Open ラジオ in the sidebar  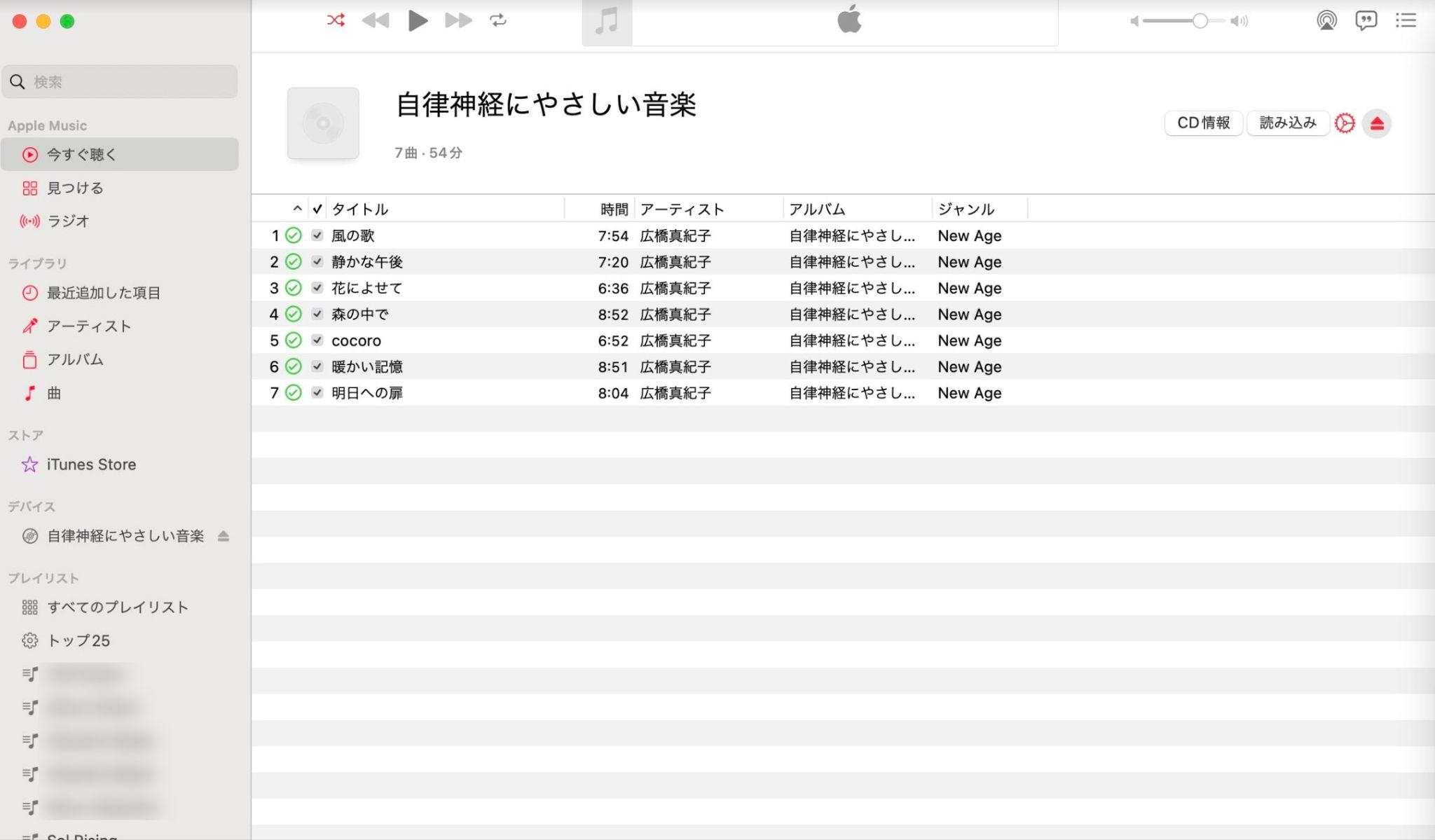pos(120,221)
